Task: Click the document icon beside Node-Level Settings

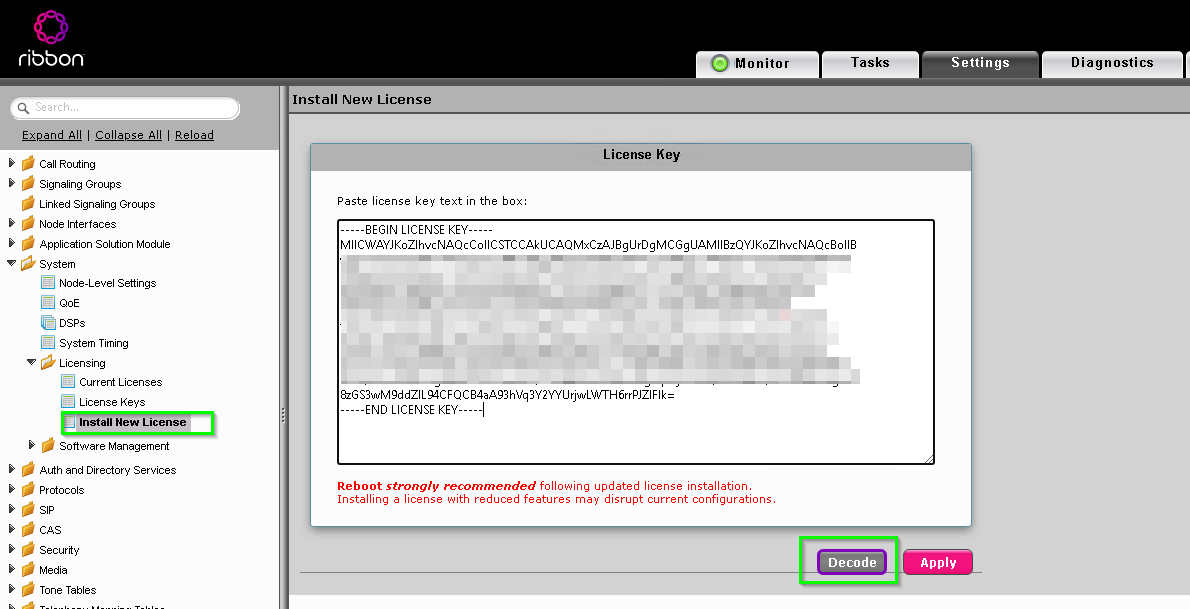Action: pyautogui.click(x=47, y=282)
